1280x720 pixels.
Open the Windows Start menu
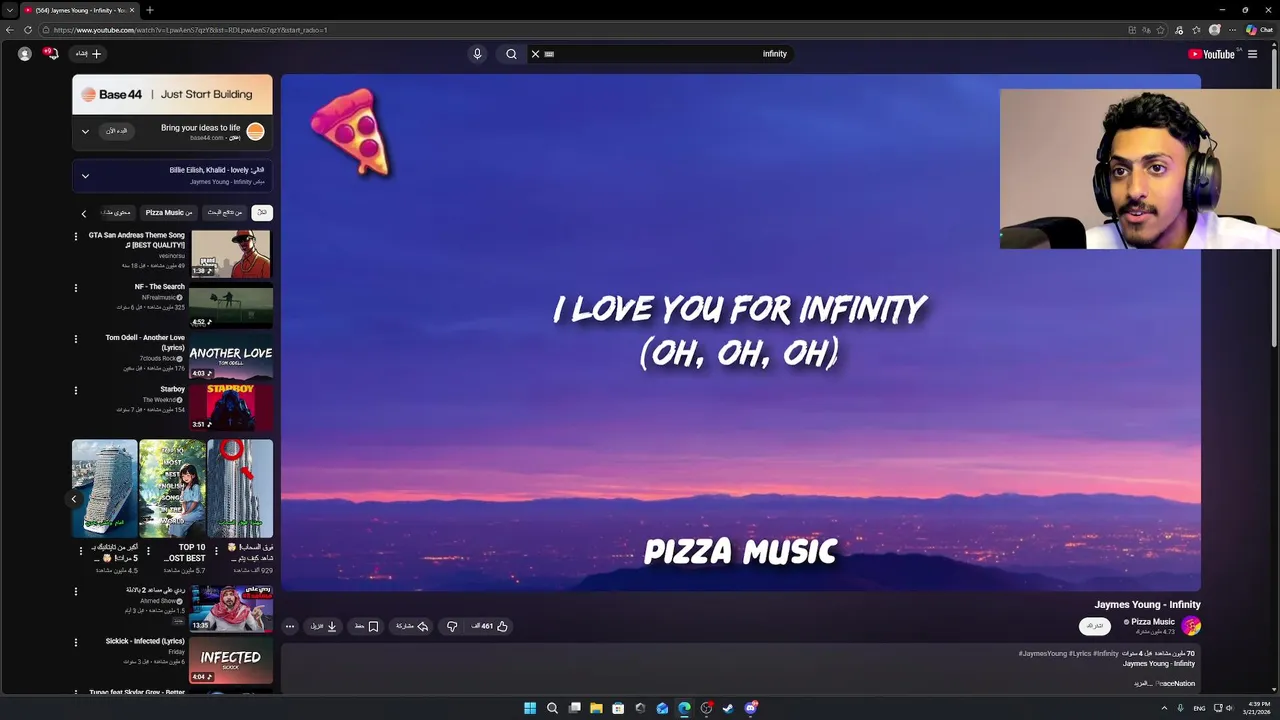(530, 708)
